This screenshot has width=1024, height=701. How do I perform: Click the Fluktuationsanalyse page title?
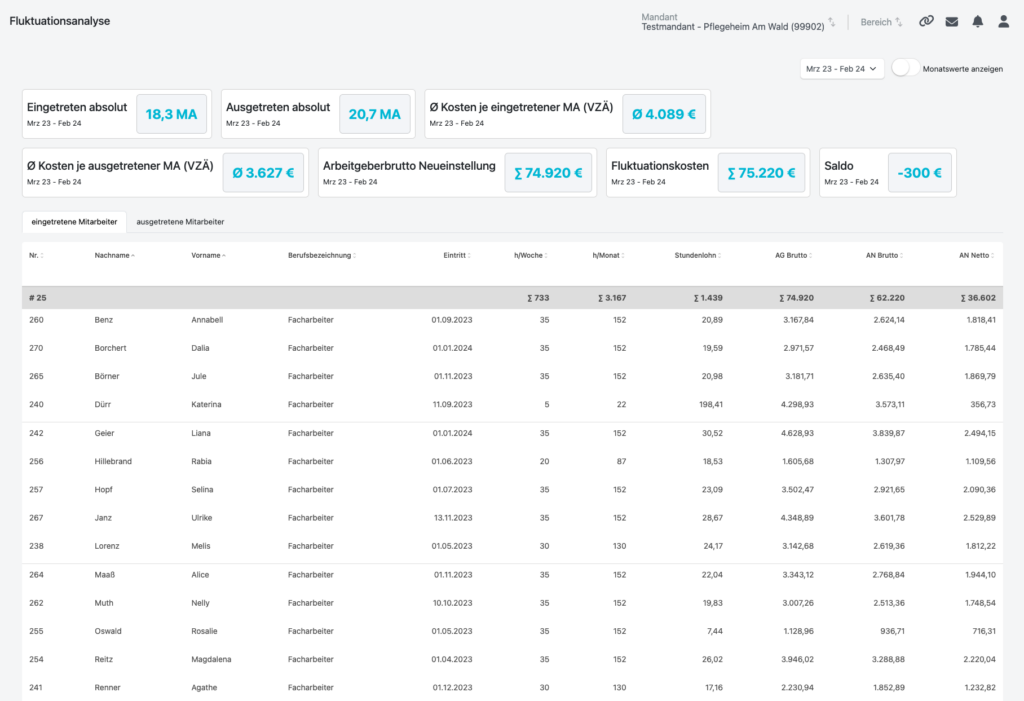click(x=59, y=21)
